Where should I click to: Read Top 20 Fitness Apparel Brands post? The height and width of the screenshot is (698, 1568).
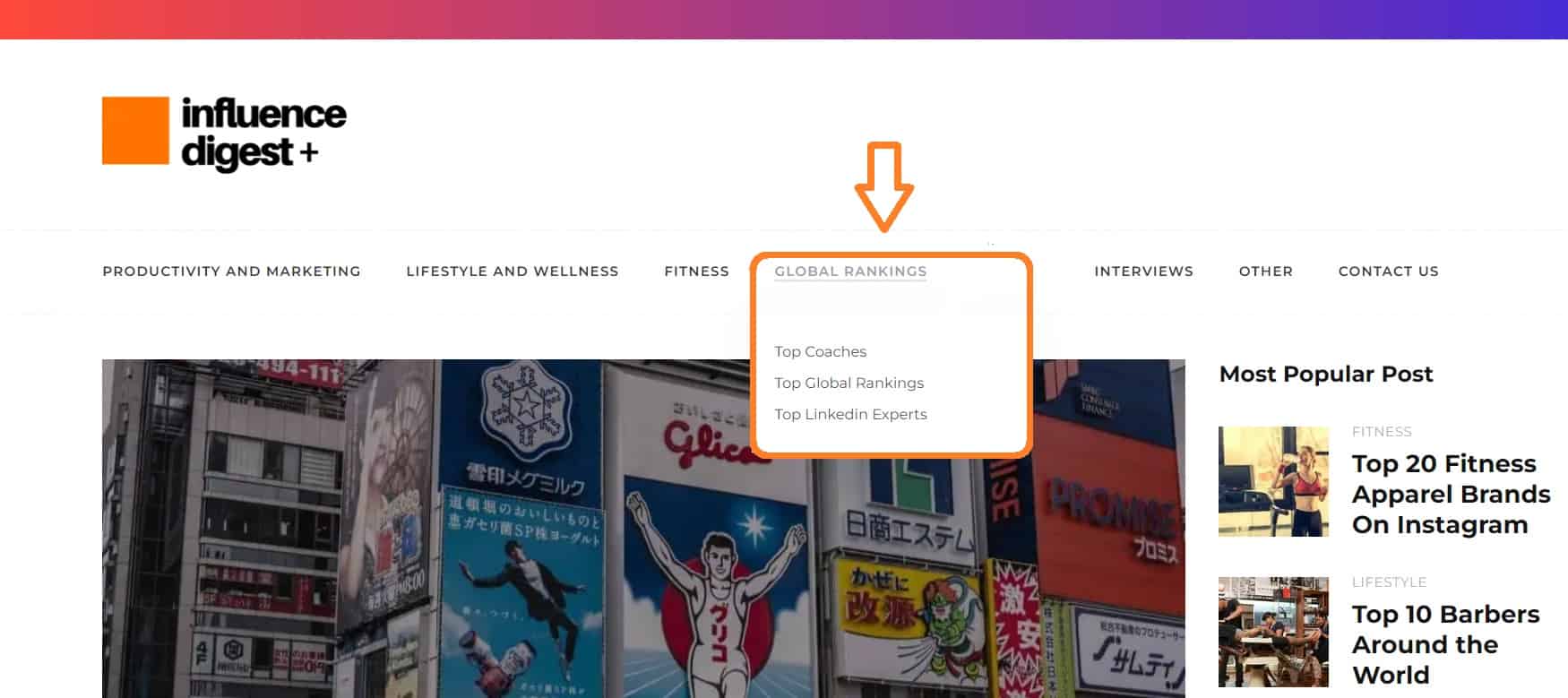[x=1451, y=494]
